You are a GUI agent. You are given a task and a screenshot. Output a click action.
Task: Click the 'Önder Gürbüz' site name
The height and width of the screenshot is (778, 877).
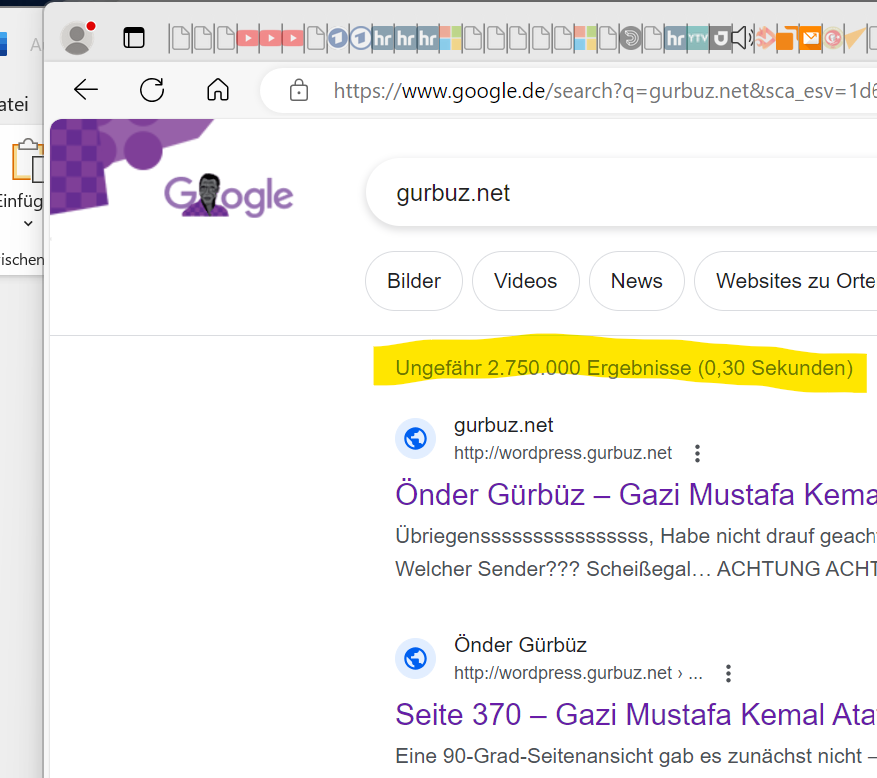[x=520, y=645]
